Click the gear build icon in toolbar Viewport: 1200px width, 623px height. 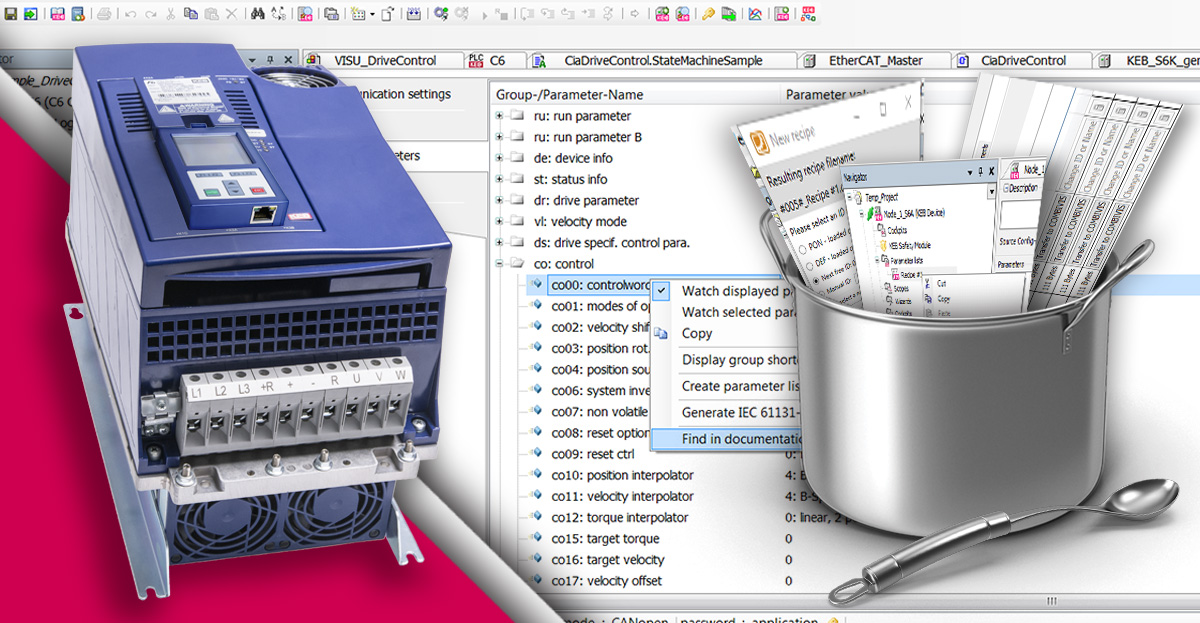coord(442,14)
